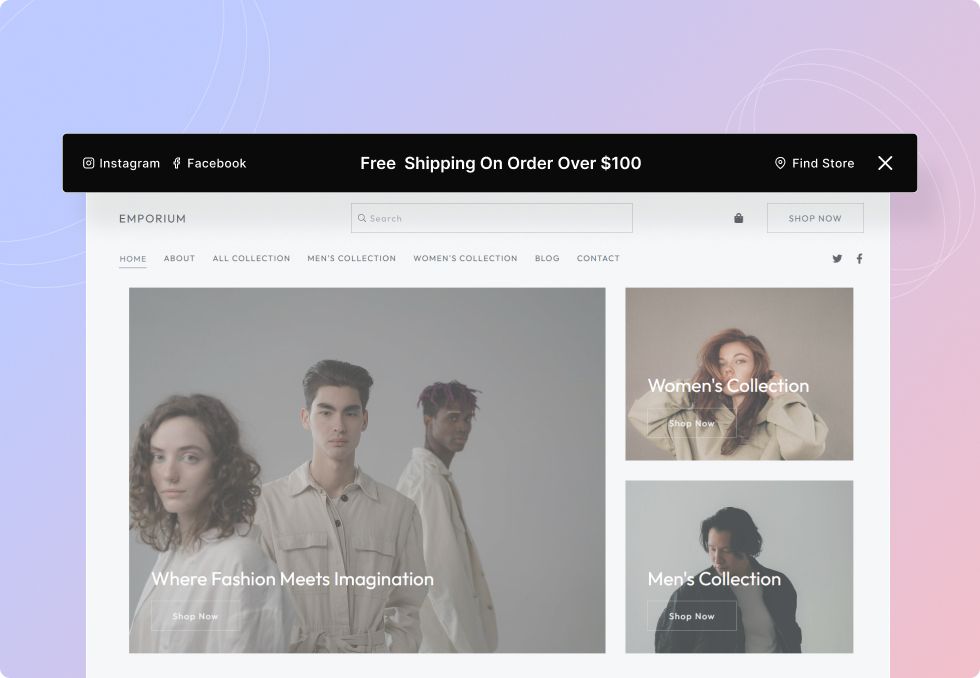
Task: Visit the Blog page link
Action: 547,259
